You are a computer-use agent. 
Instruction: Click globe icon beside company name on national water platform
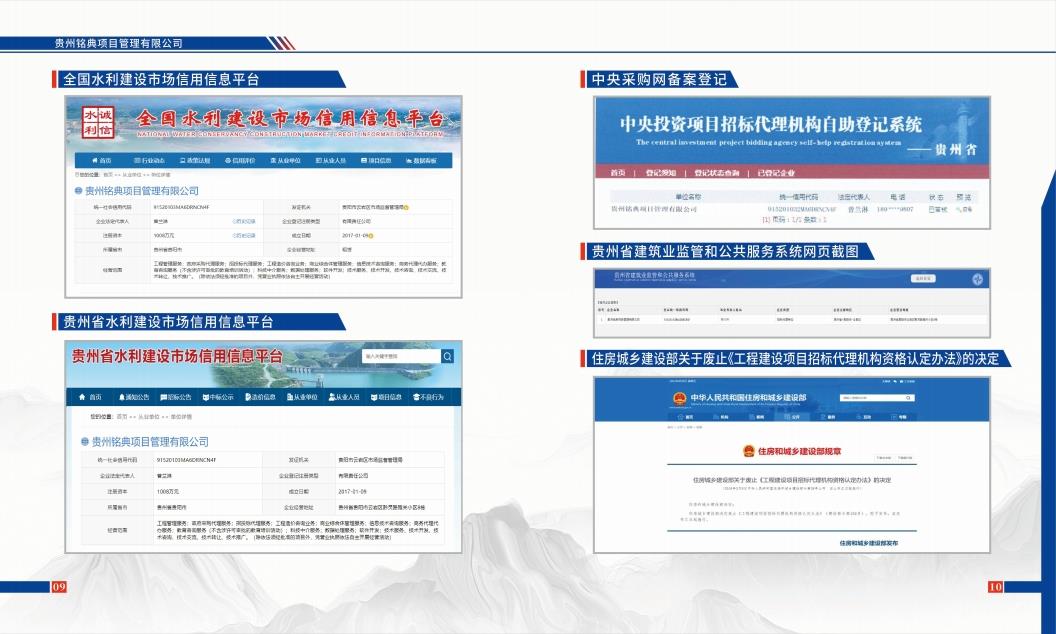(79, 191)
